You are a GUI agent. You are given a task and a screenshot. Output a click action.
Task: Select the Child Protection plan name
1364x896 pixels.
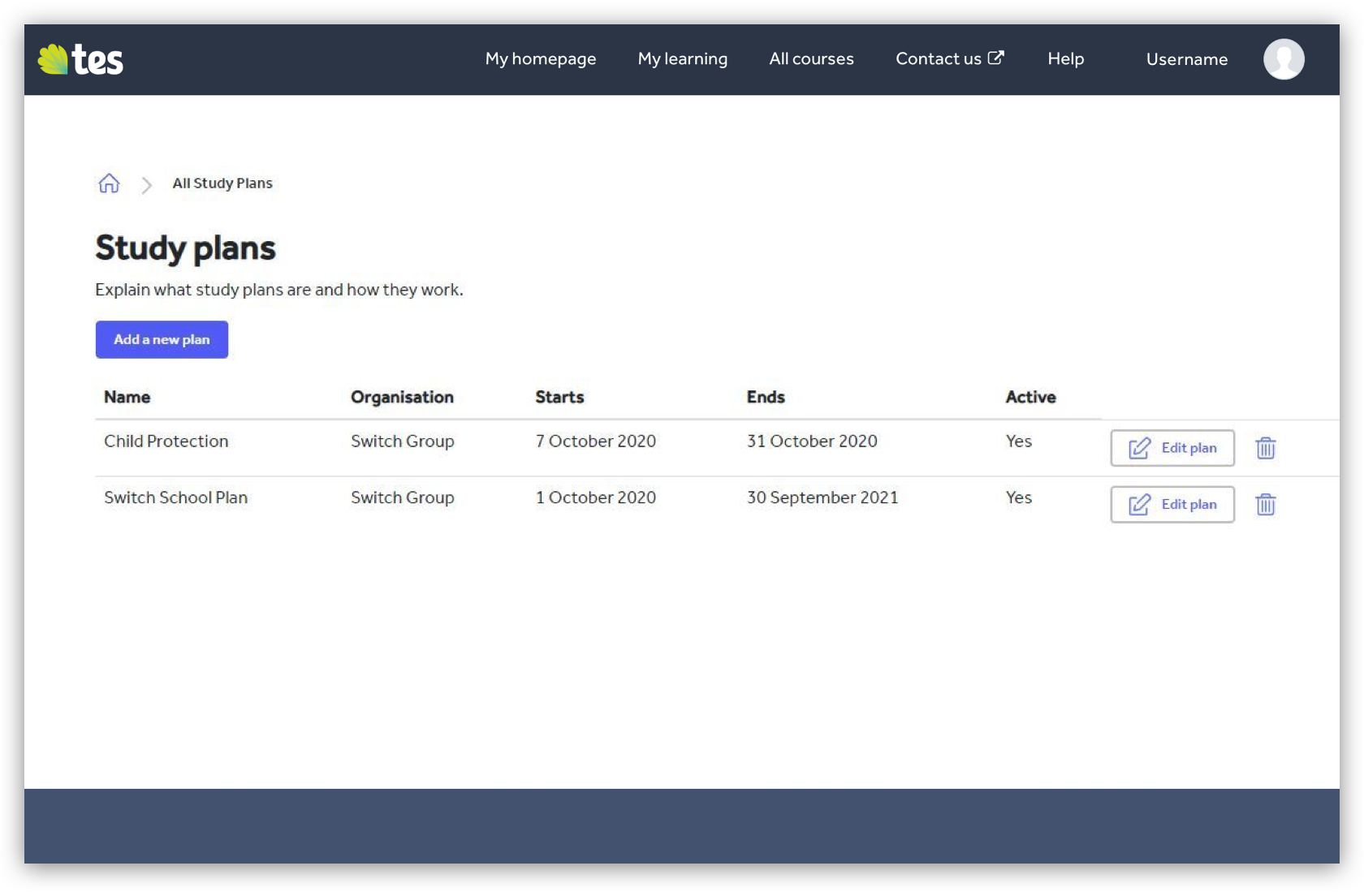(x=166, y=442)
